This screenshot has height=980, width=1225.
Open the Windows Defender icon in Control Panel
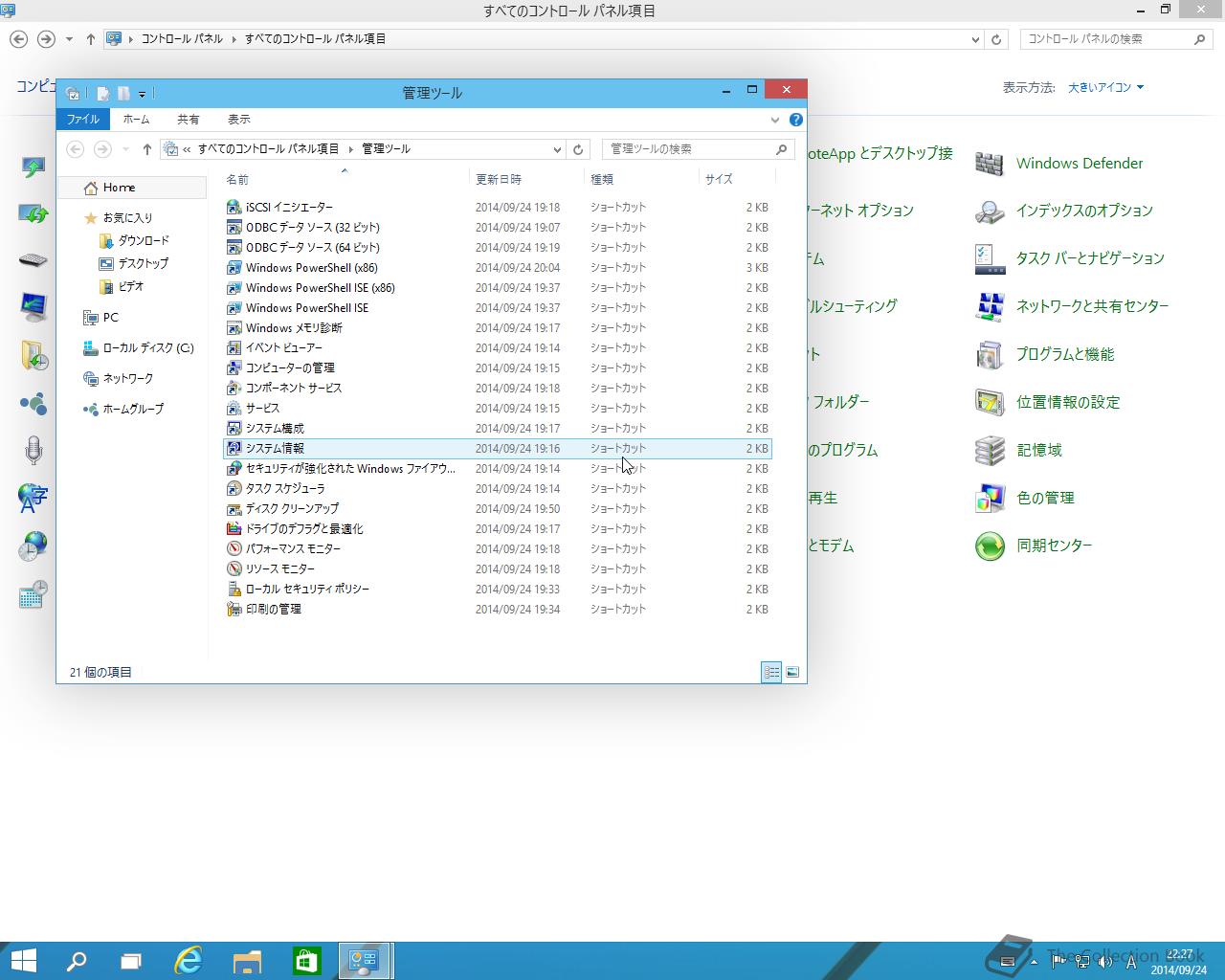990,164
